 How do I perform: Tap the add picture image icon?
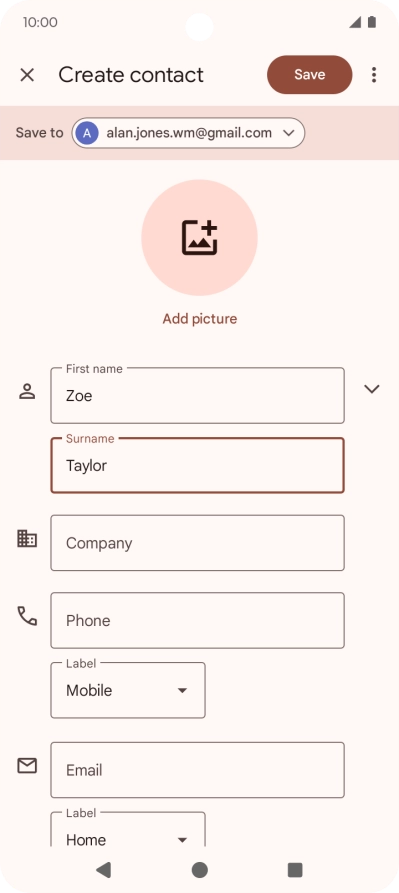coord(200,237)
